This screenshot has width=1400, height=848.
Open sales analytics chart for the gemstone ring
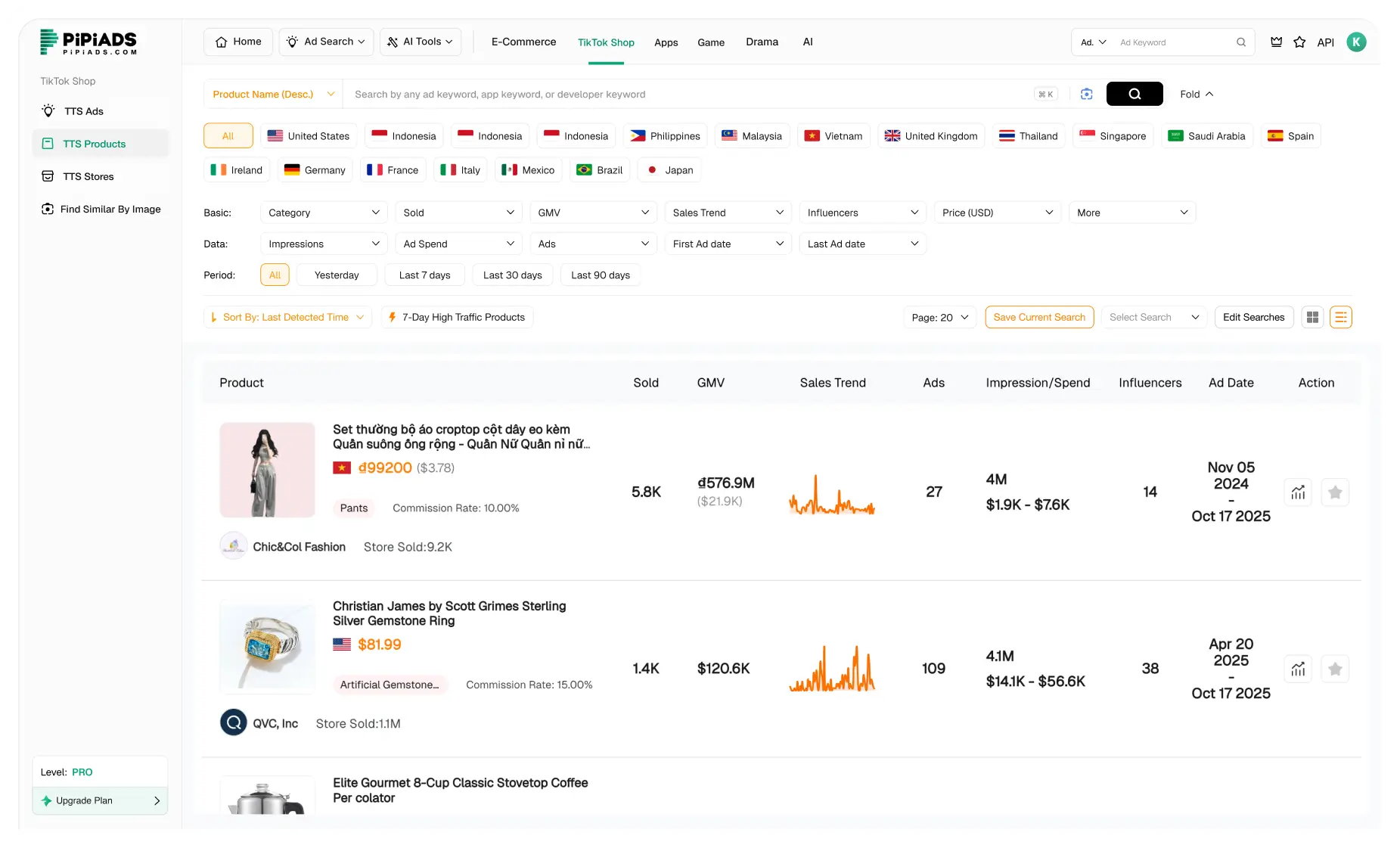[x=1298, y=669]
